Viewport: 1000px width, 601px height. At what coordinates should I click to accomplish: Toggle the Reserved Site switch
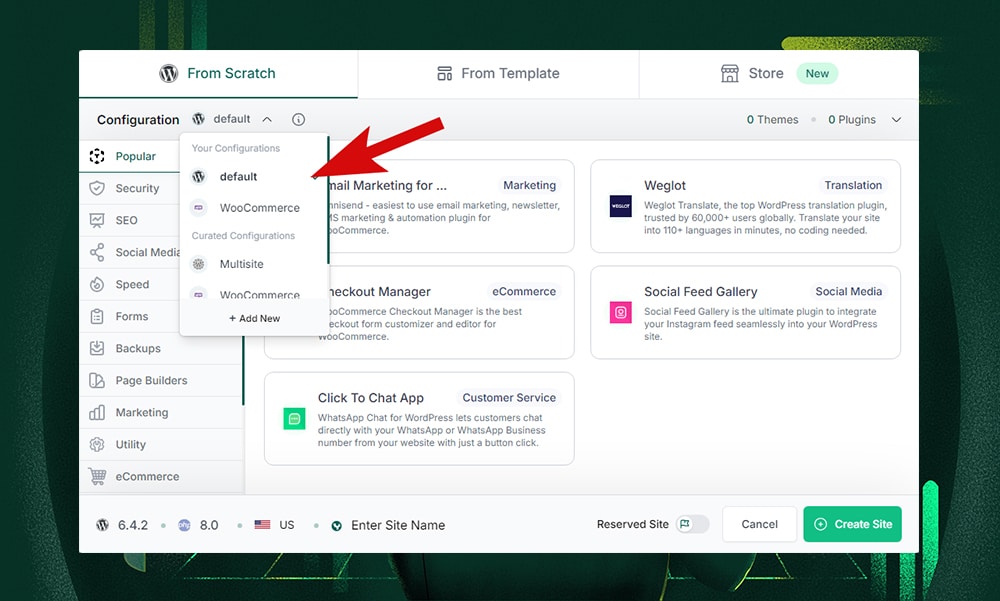pos(692,524)
